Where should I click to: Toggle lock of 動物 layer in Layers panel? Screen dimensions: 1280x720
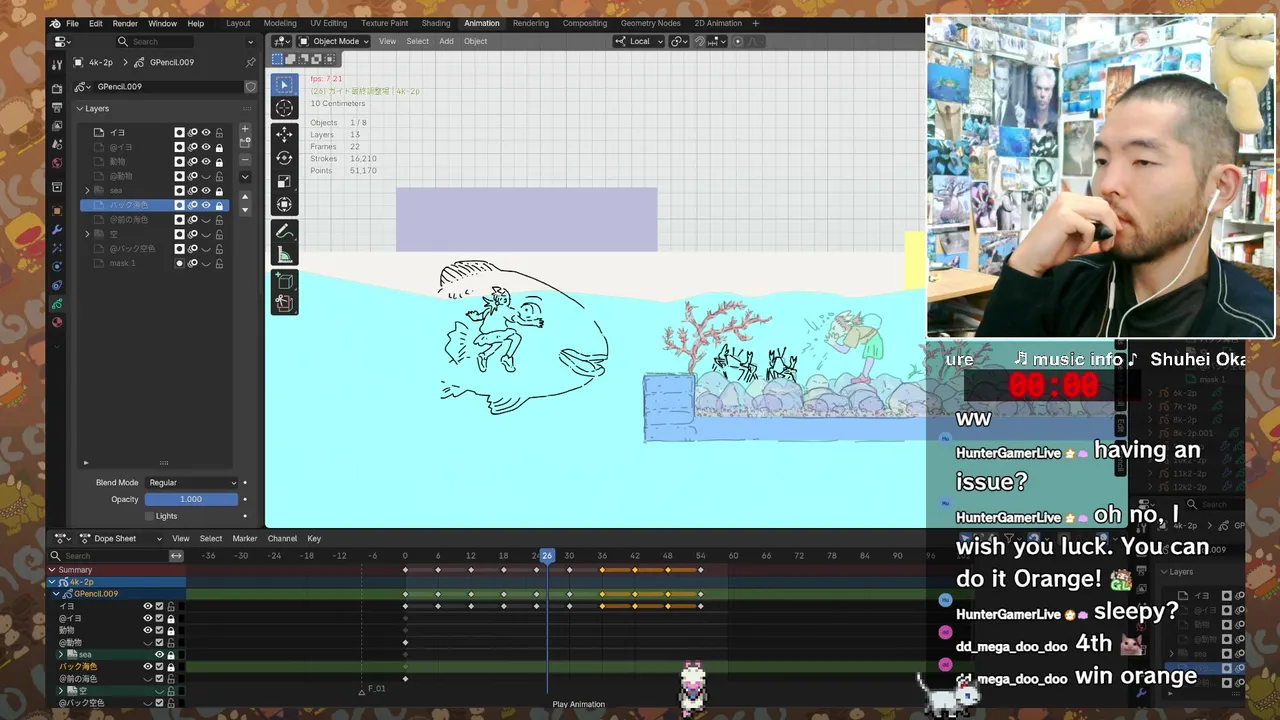[219, 162]
